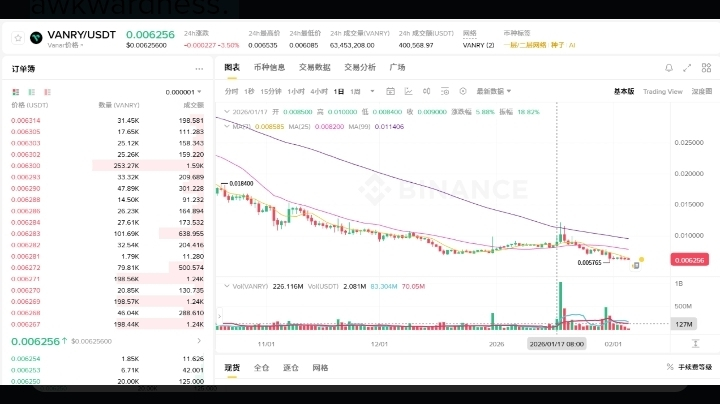Screen dimensions: 720x404
Task: Star VANRY/USDT as a favorite
Action: click(x=18, y=38)
